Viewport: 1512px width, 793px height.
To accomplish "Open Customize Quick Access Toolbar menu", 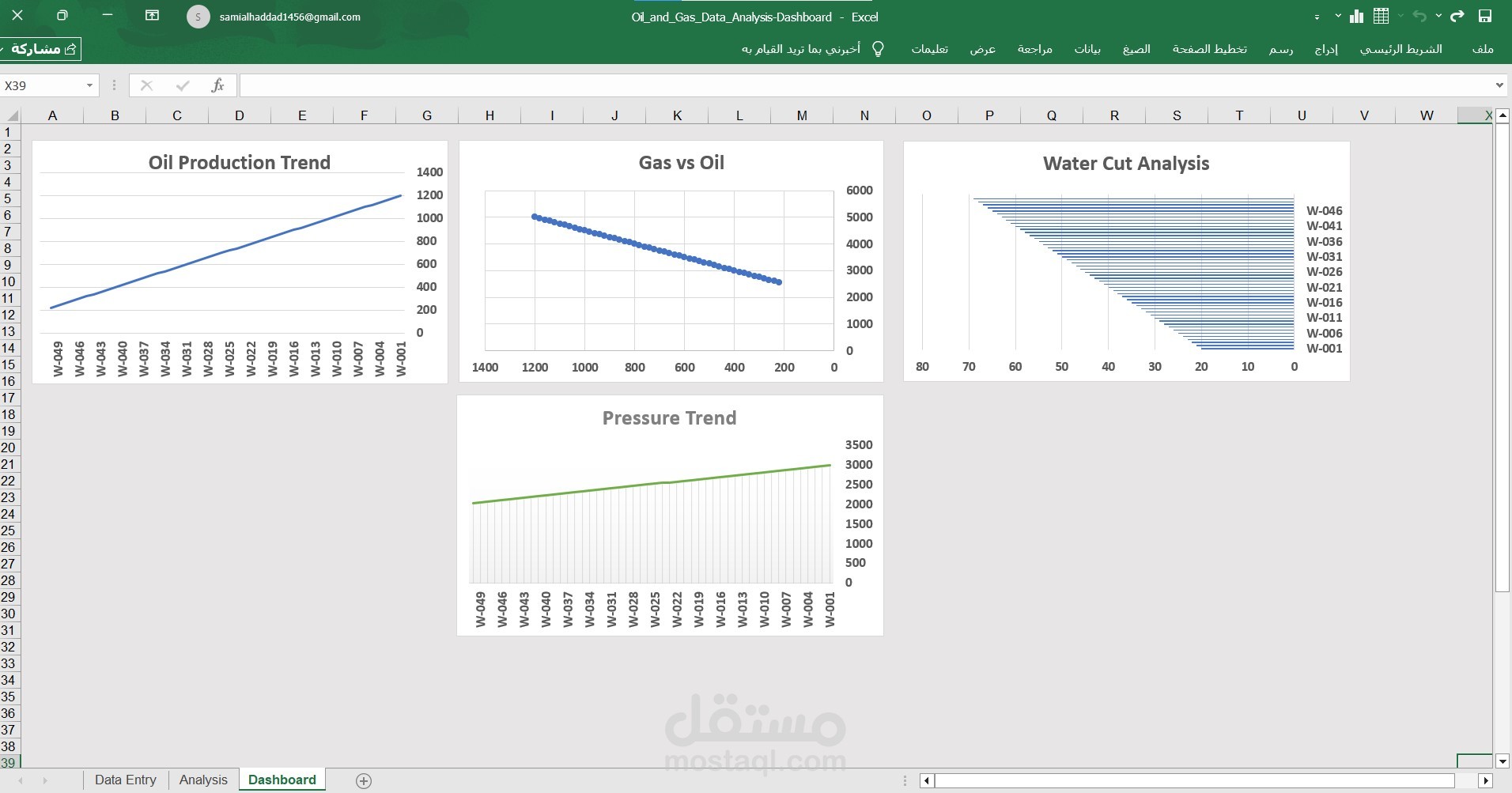I will (1317, 17).
